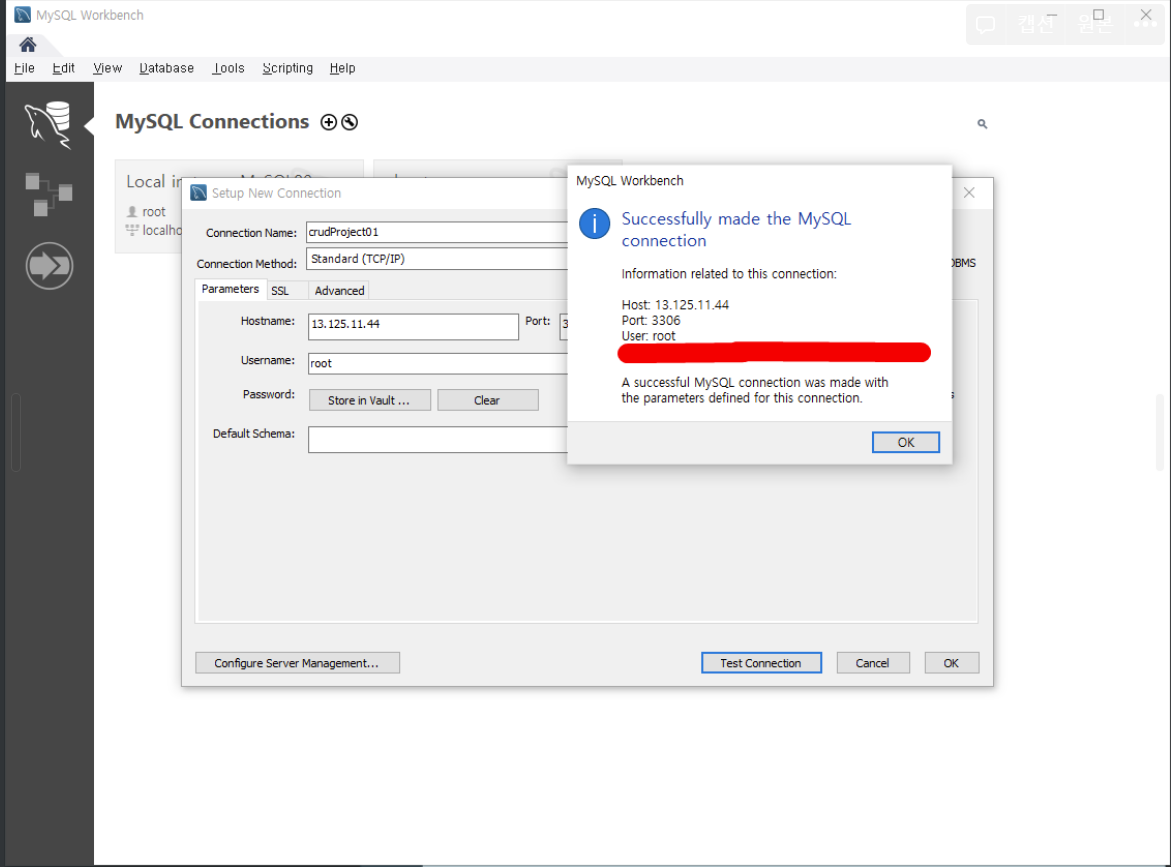1171x867 pixels.
Task: Open the Models sidebar icon
Action: point(49,194)
